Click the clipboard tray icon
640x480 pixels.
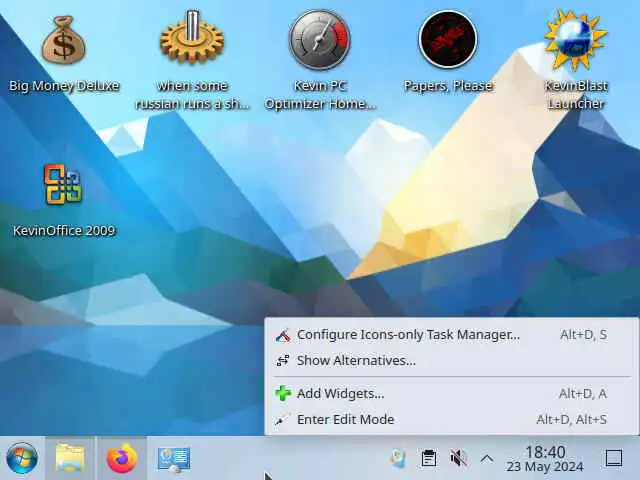(429, 458)
